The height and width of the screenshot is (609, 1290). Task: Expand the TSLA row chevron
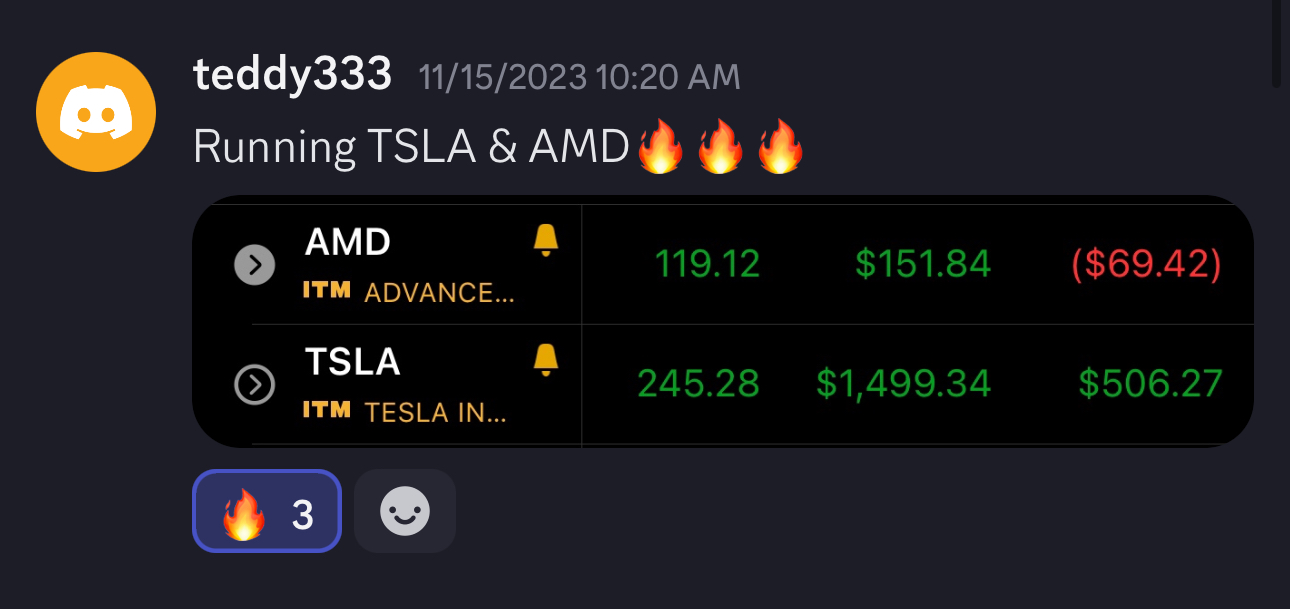(x=254, y=384)
